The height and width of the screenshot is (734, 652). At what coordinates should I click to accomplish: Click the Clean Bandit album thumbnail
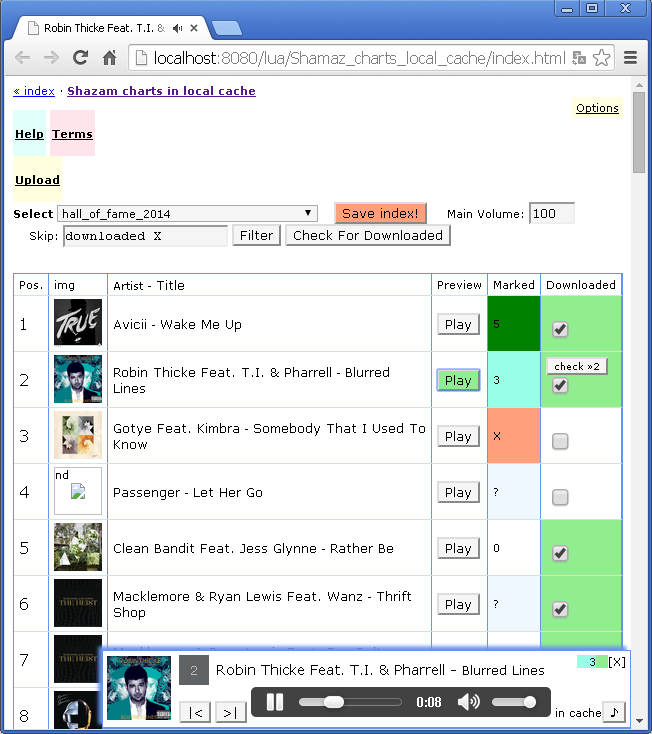tap(78, 547)
